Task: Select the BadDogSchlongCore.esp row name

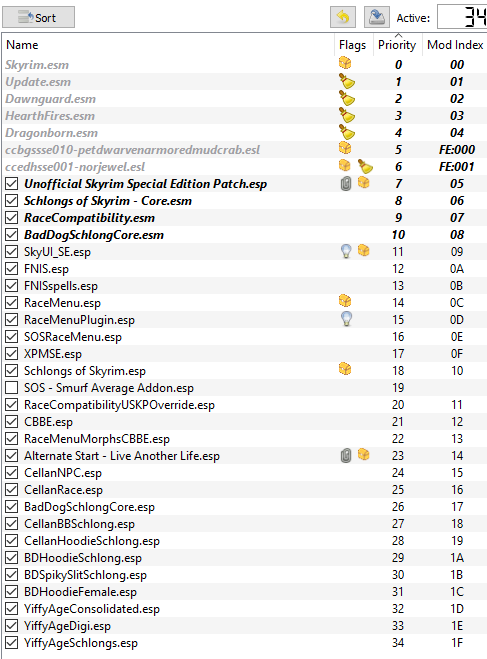Action: 90,507
